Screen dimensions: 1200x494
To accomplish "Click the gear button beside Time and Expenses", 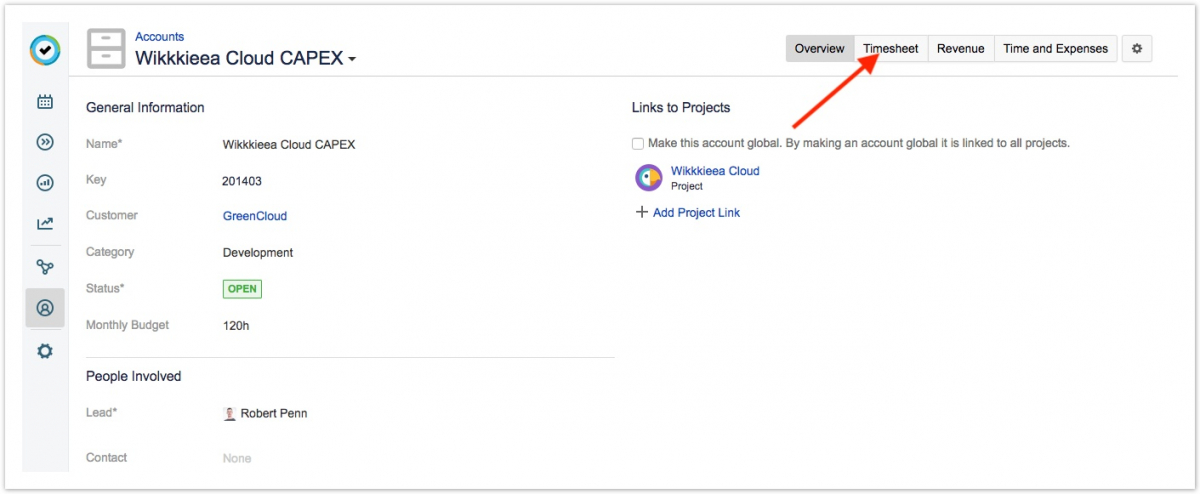I will coord(1136,48).
